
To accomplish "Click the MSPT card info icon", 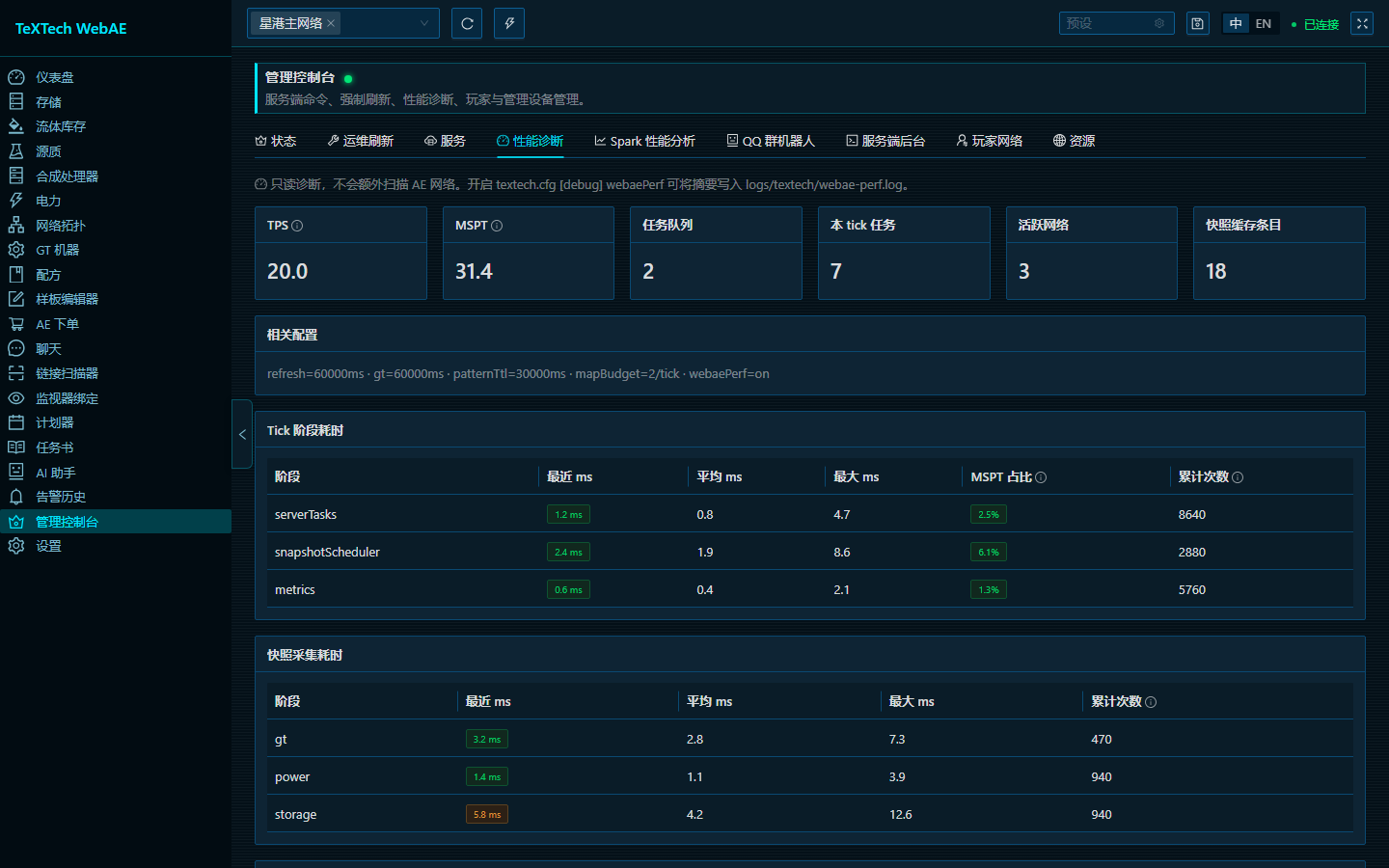I will [497, 226].
